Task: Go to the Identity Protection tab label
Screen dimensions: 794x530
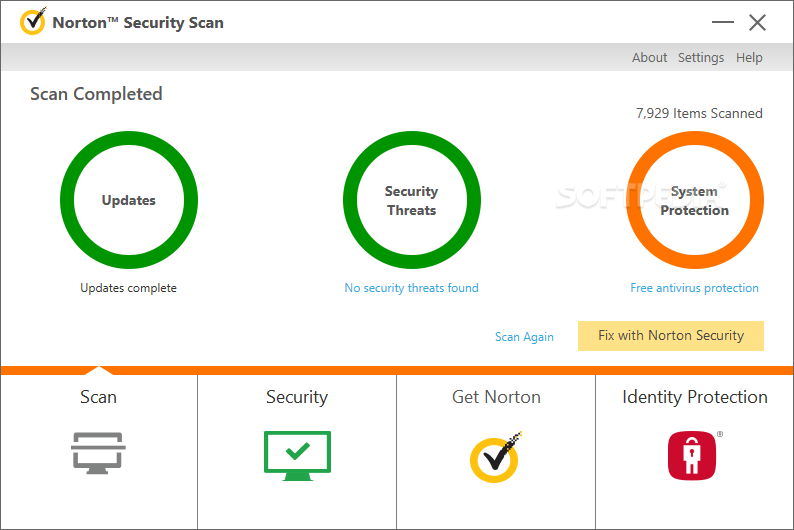Action: (694, 397)
